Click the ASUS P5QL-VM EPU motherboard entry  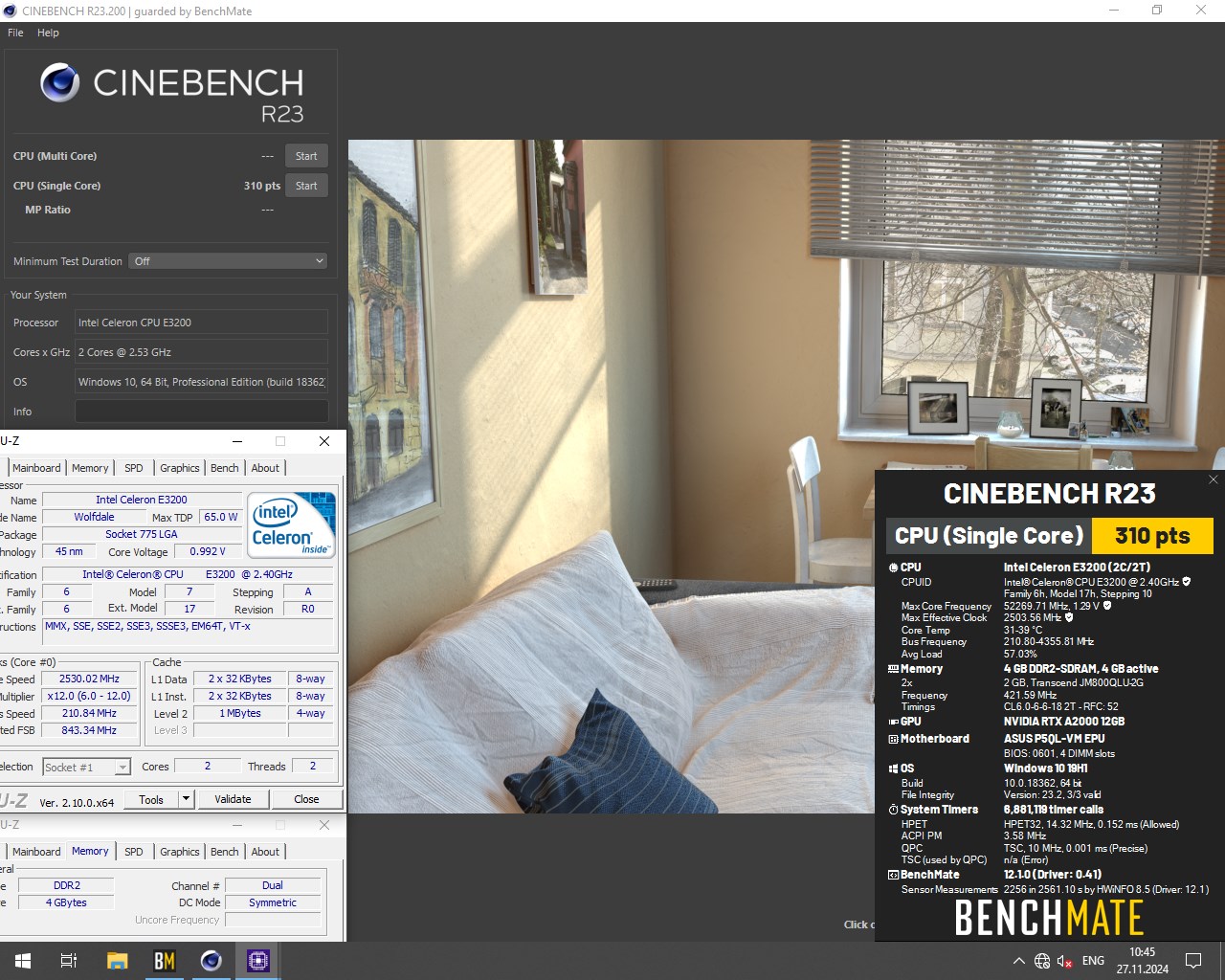(x=1054, y=739)
